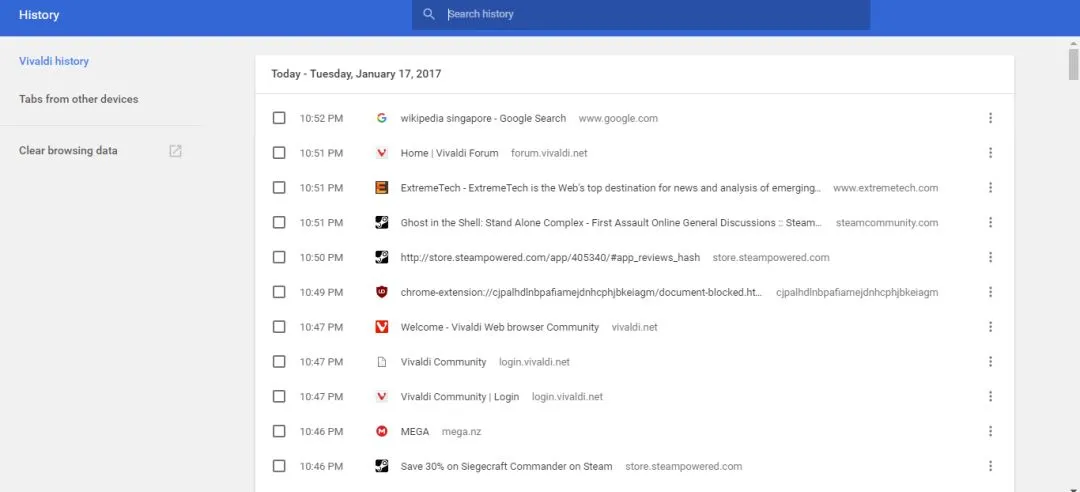Open the more-actions menu for ExtremeTech entry

[990, 187]
